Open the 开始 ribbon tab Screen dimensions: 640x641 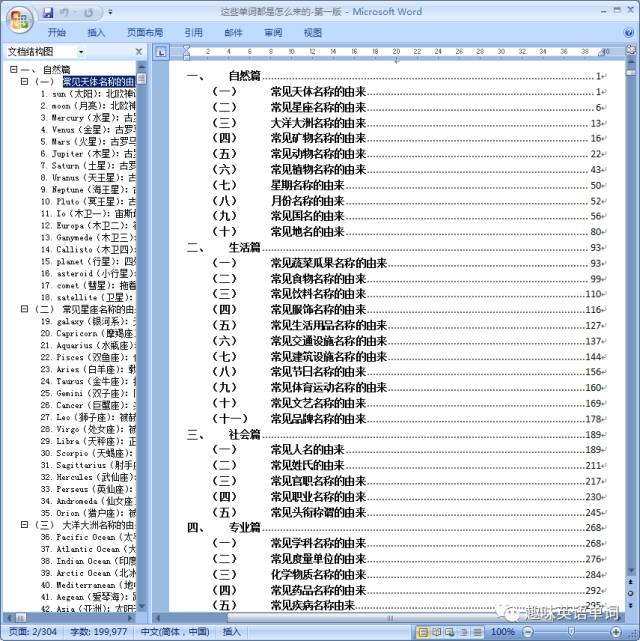tap(56, 32)
